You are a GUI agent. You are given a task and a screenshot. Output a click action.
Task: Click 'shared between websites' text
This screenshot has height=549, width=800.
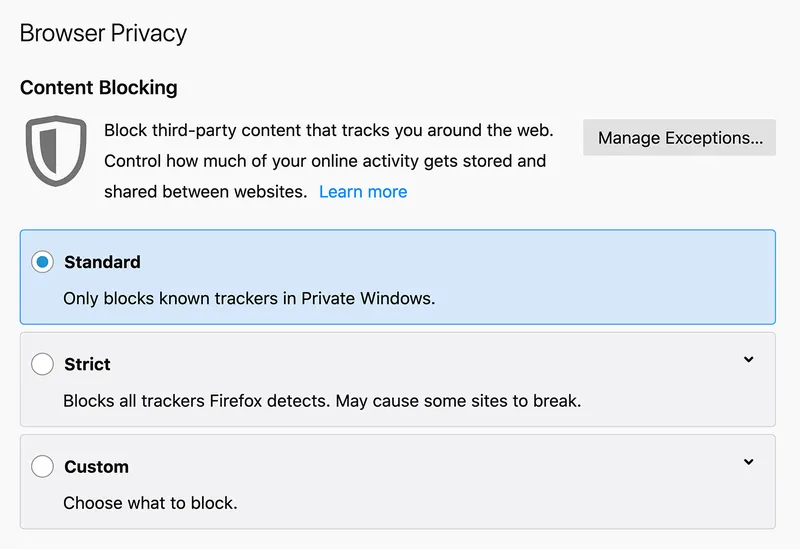[205, 191]
